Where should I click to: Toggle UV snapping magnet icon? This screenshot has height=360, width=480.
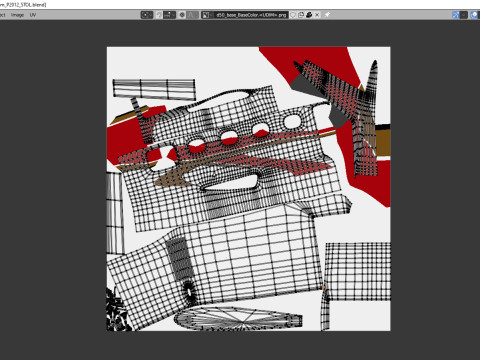[159, 15]
